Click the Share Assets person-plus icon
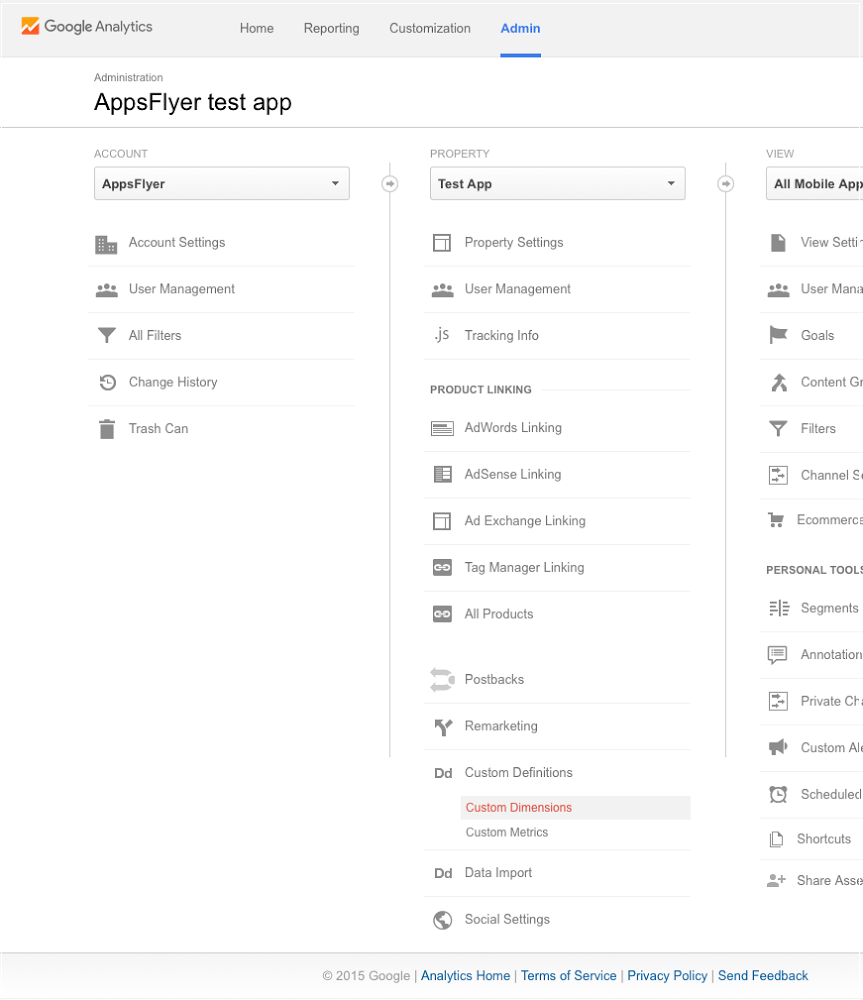The width and height of the screenshot is (863, 1000). (x=776, y=881)
